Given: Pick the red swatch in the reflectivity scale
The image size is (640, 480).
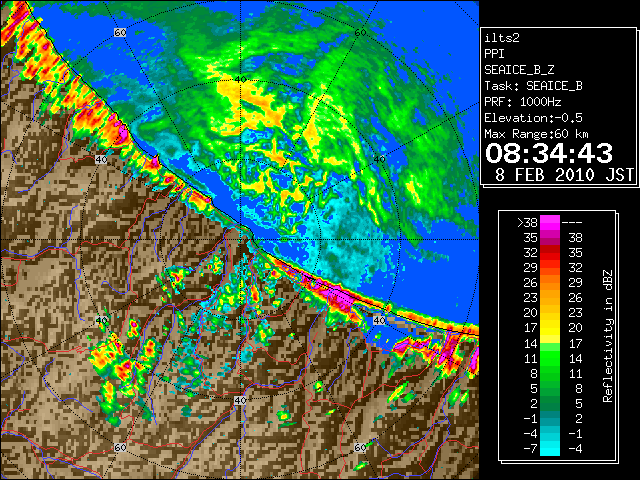Looking at the screenshot, I should [x=550, y=253].
